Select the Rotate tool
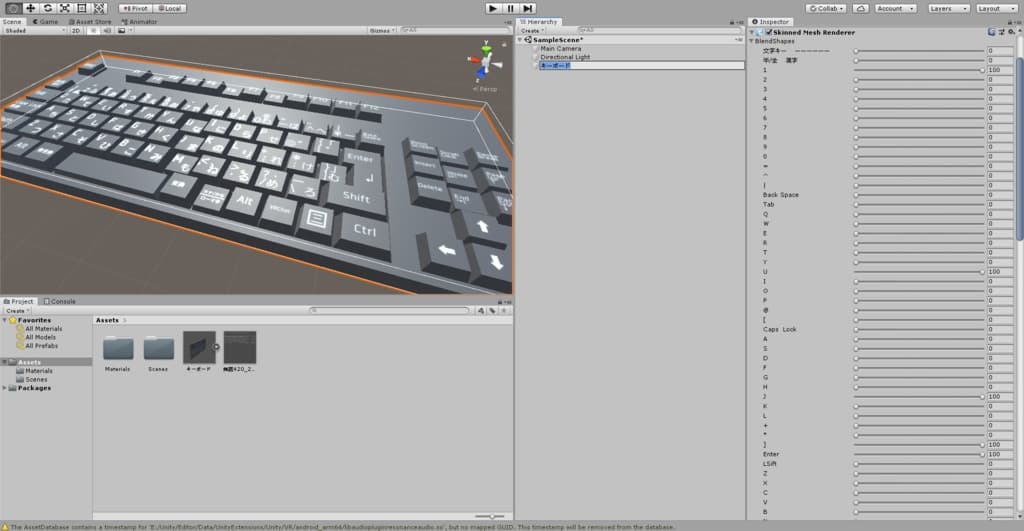 click(x=47, y=8)
